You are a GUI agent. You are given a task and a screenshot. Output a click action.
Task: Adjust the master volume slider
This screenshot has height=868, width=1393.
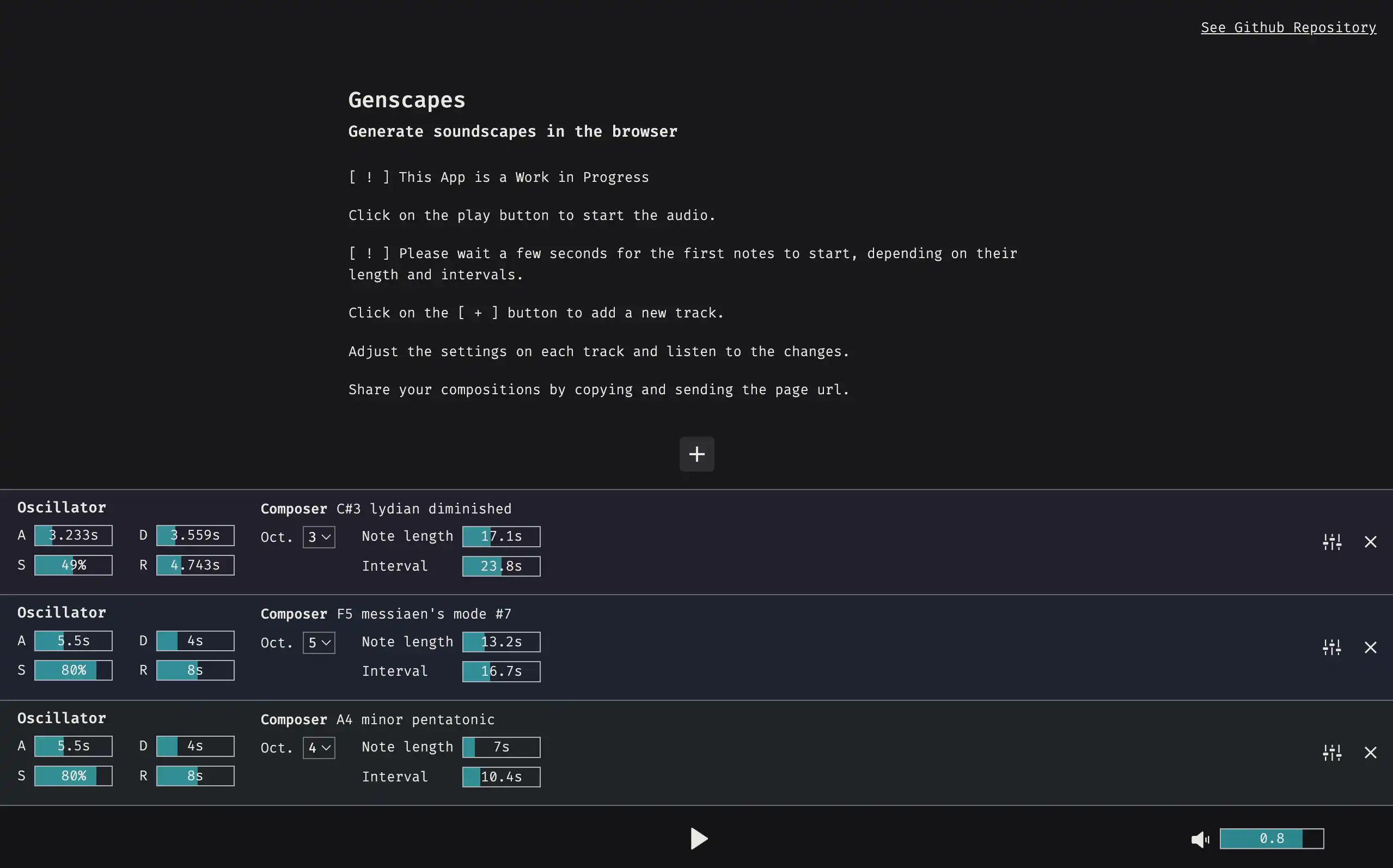pos(1272,839)
